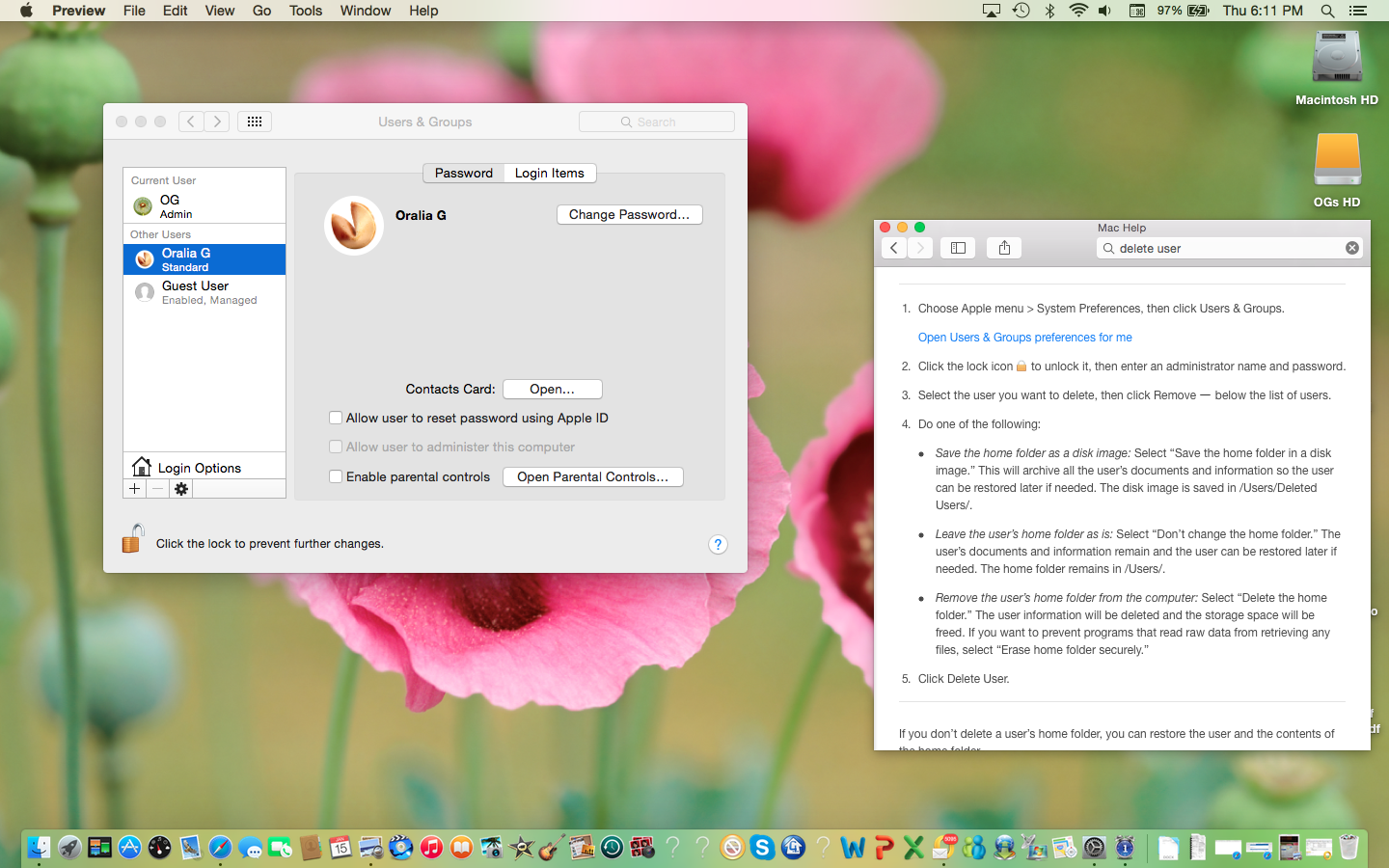
Task: Click Oralia G's fortune cookie profile picture
Action: coord(354,226)
